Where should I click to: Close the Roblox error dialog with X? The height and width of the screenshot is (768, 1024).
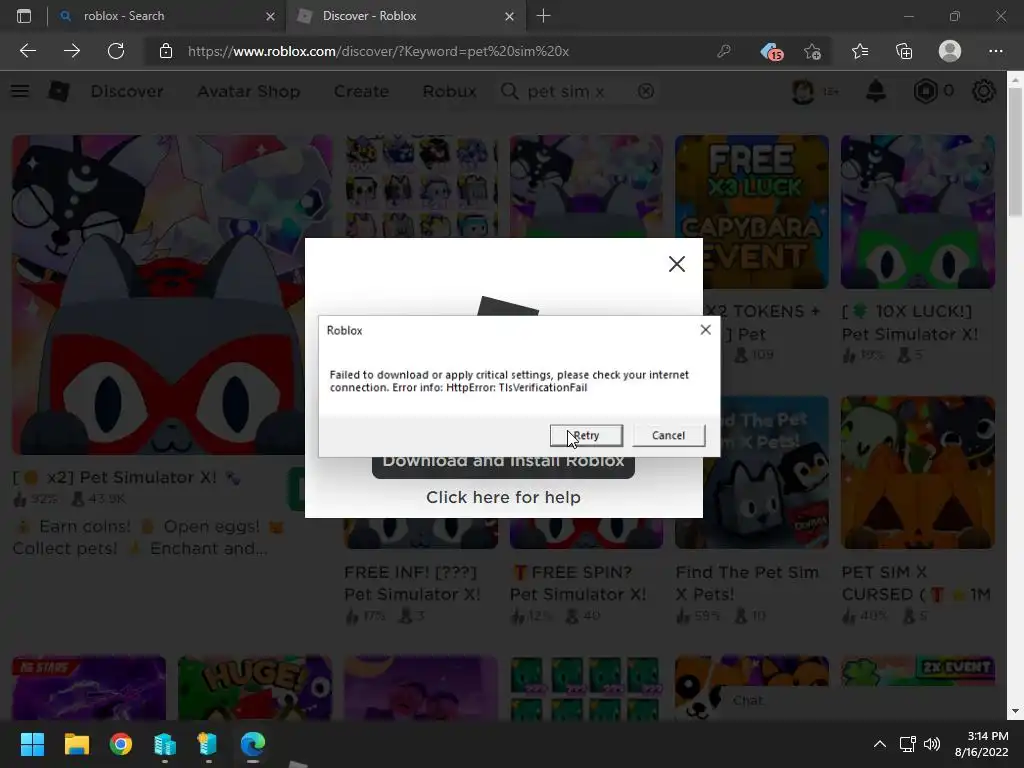tap(705, 330)
